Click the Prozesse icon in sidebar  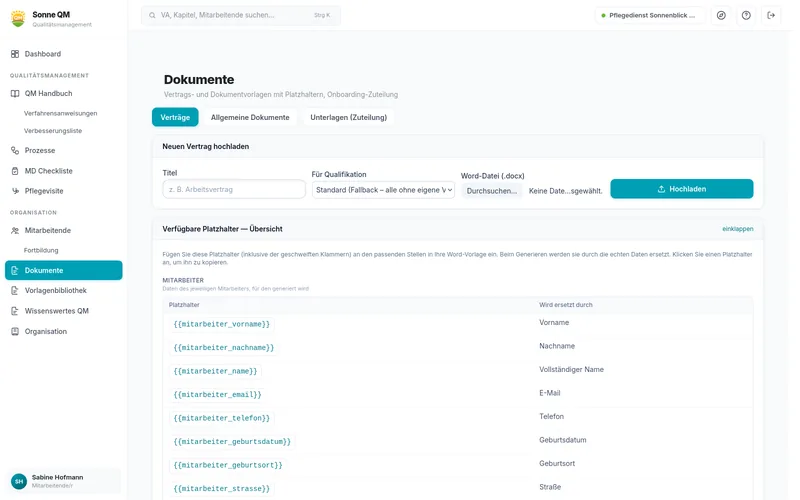(x=15, y=151)
